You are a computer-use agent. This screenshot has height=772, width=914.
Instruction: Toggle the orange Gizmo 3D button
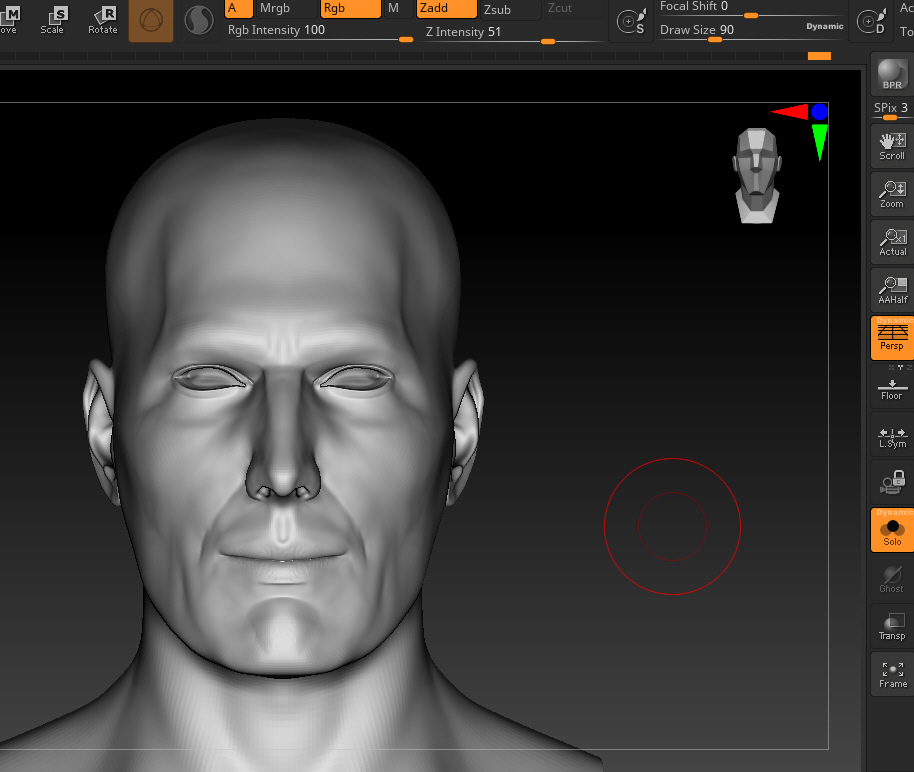(x=151, y=20)
